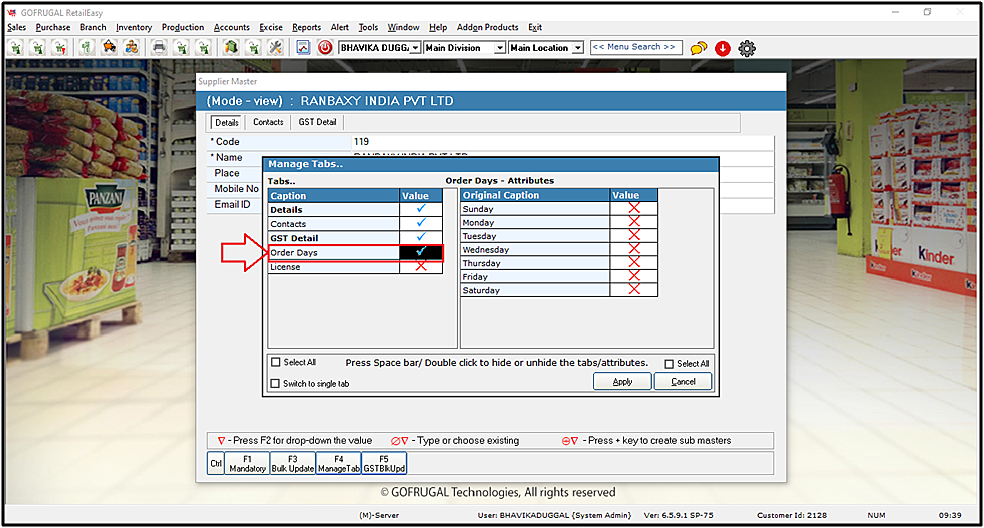Click the Apply button
The height and width of the screenshot is (528, 984).
click(x=622, y=382)
